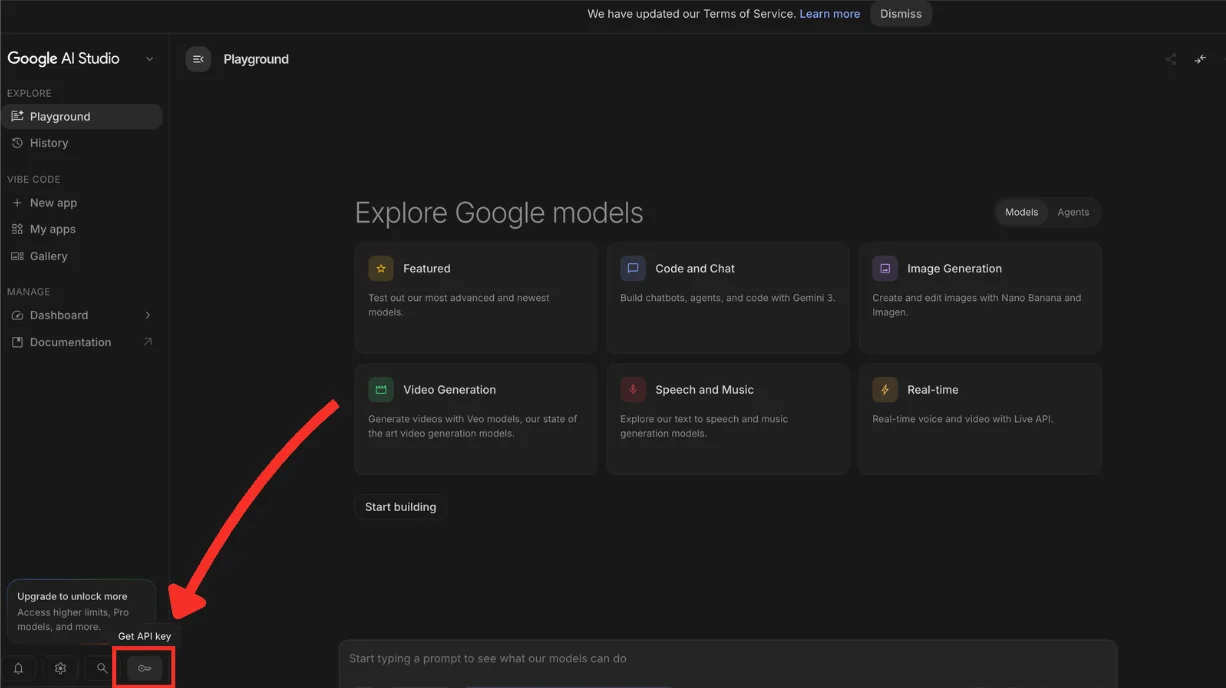Click 'We have updated our Terms of Service' text
1226x688 pixels.
[x=691, y=14]
